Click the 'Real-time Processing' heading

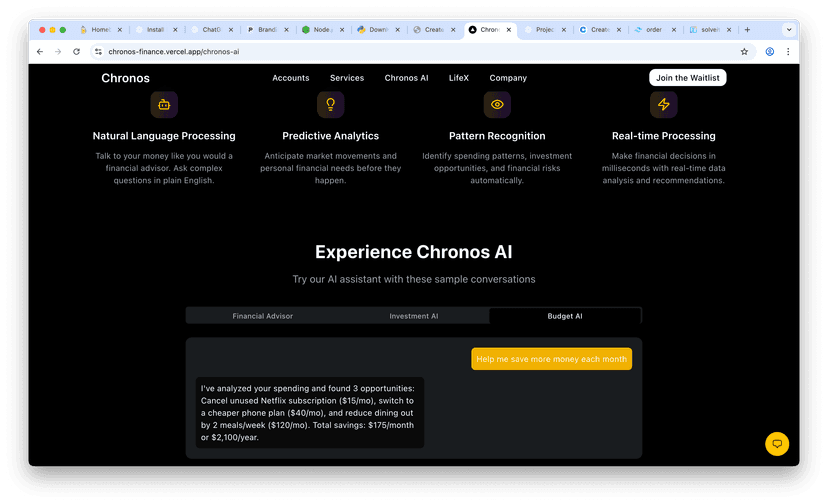coord(664,136)
